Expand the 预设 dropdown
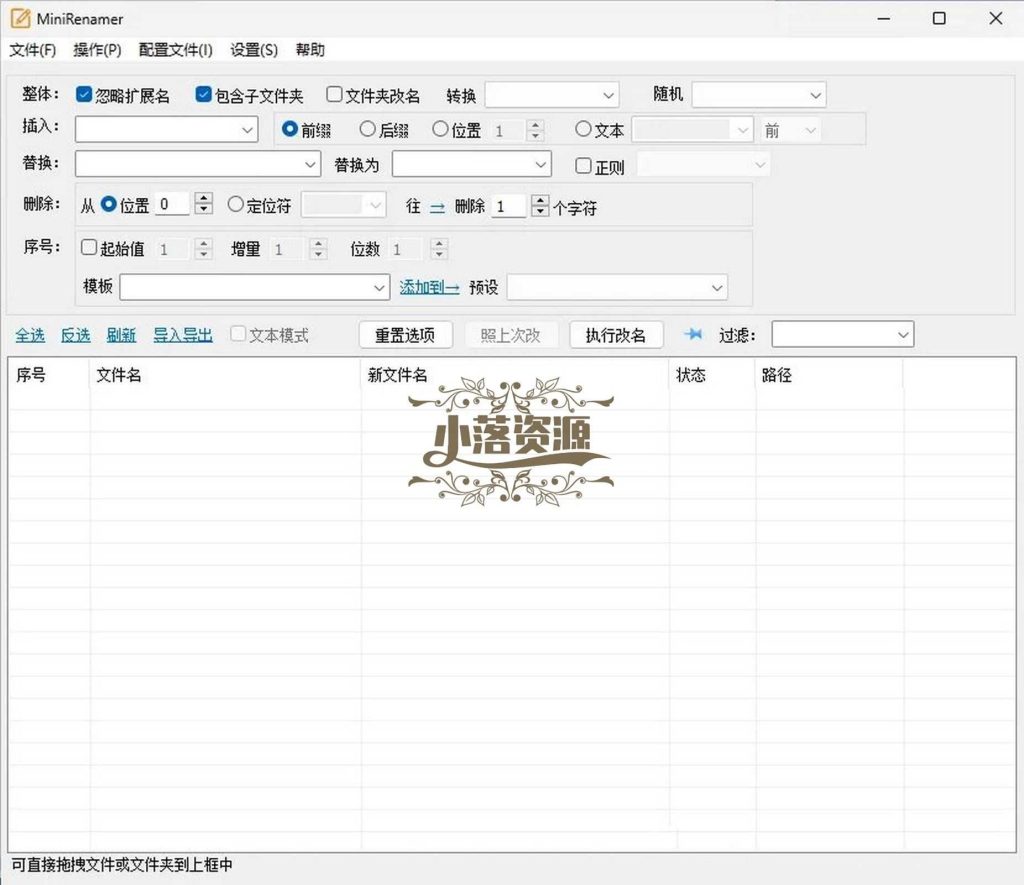 click(617, 287)
